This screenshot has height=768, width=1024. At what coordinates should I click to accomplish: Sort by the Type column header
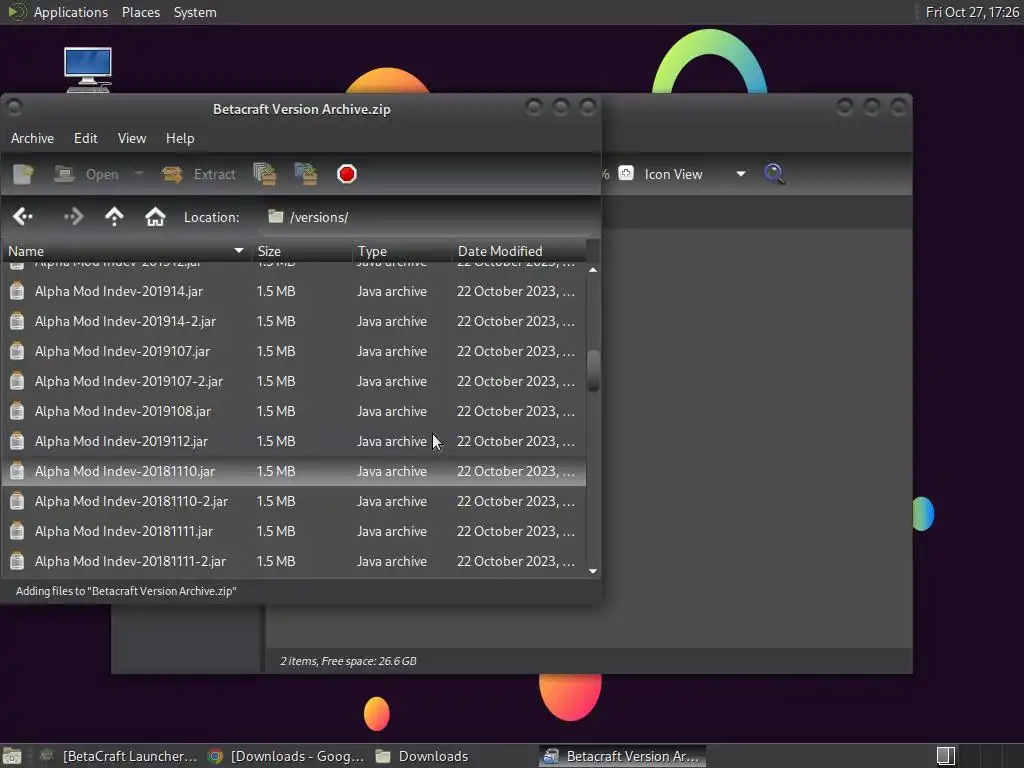[402, 251]
